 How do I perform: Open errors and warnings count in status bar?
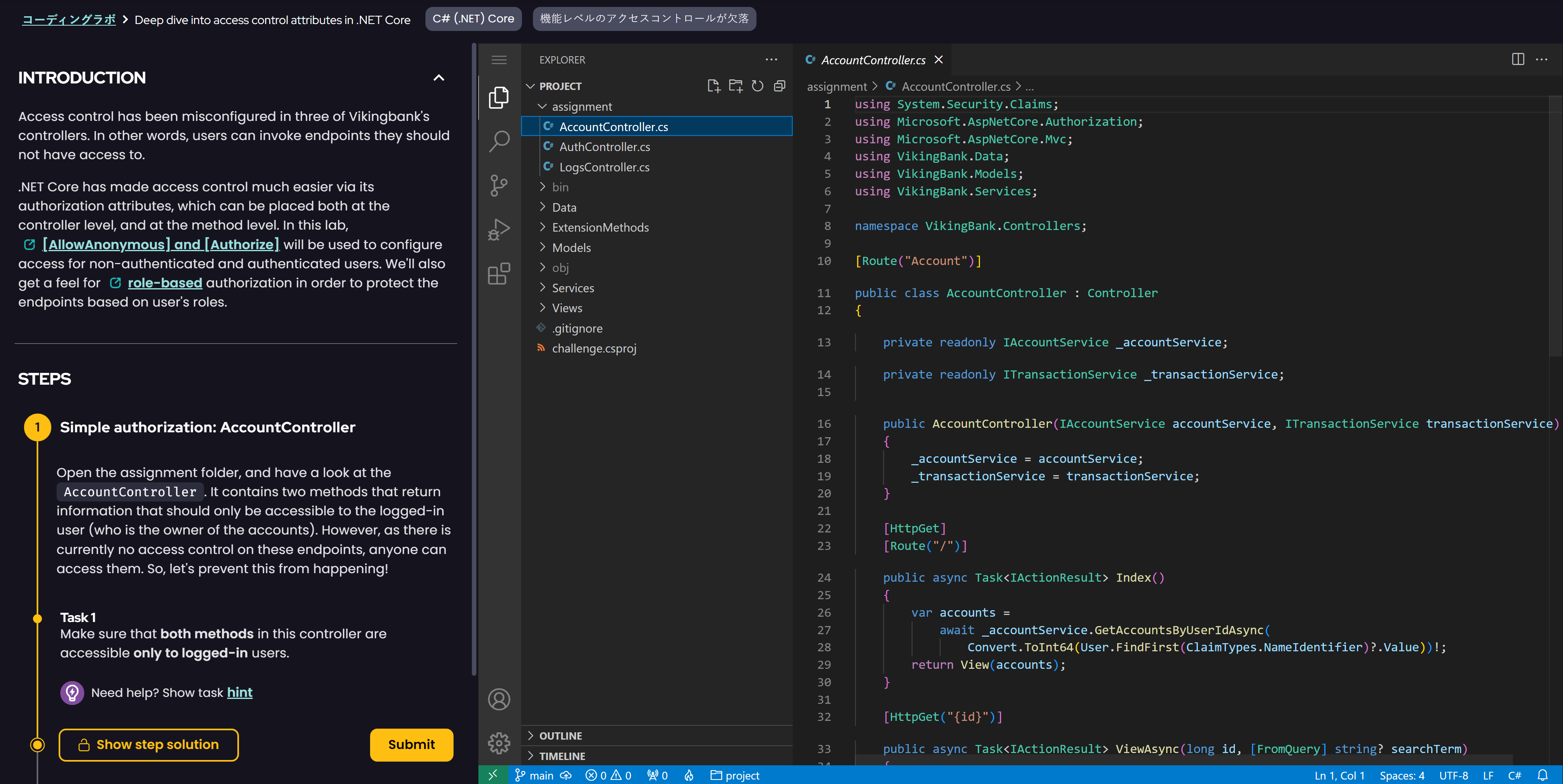pos(608,775)
